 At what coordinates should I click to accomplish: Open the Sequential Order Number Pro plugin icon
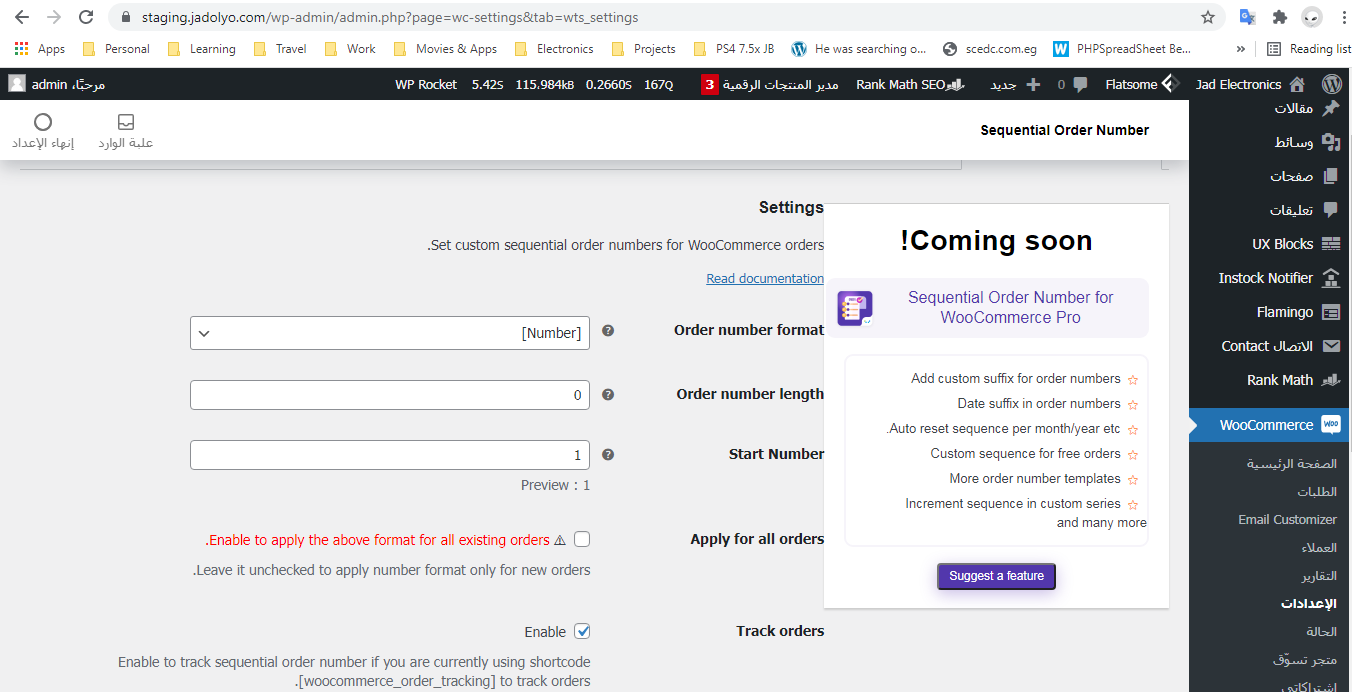855,308
